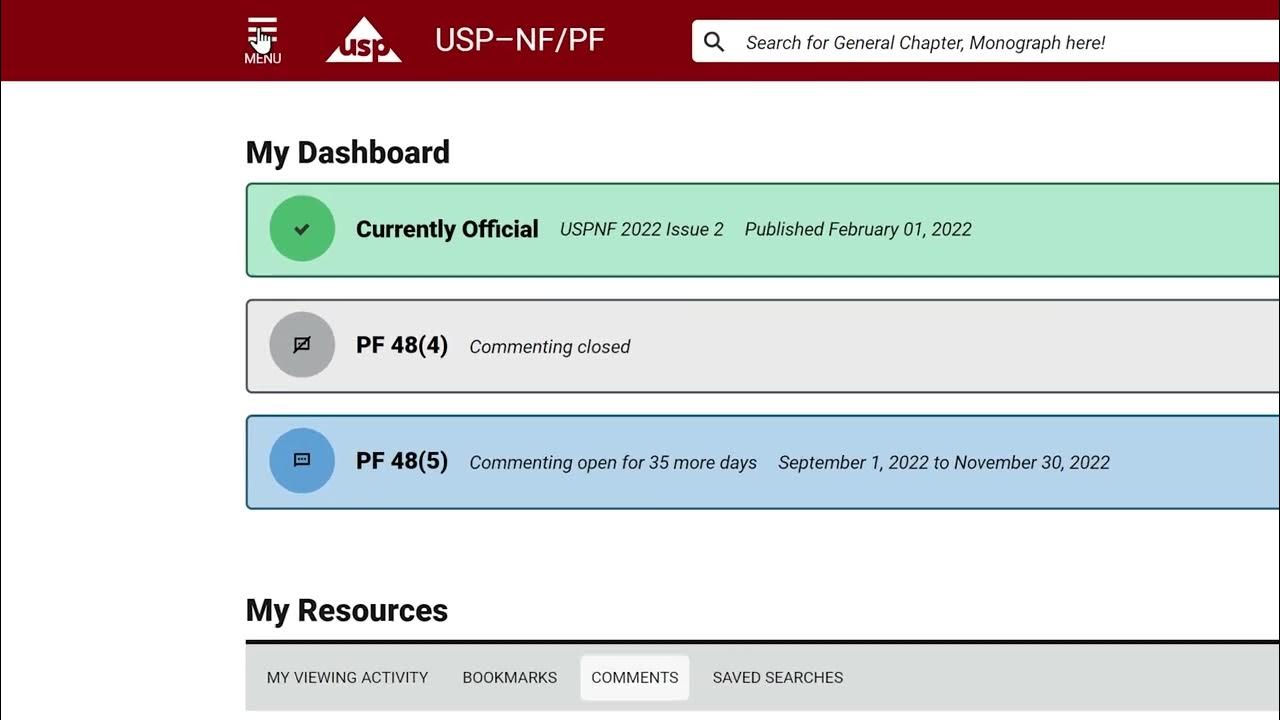
Task: Click the USP triangle logo
Action: point(364,41)
